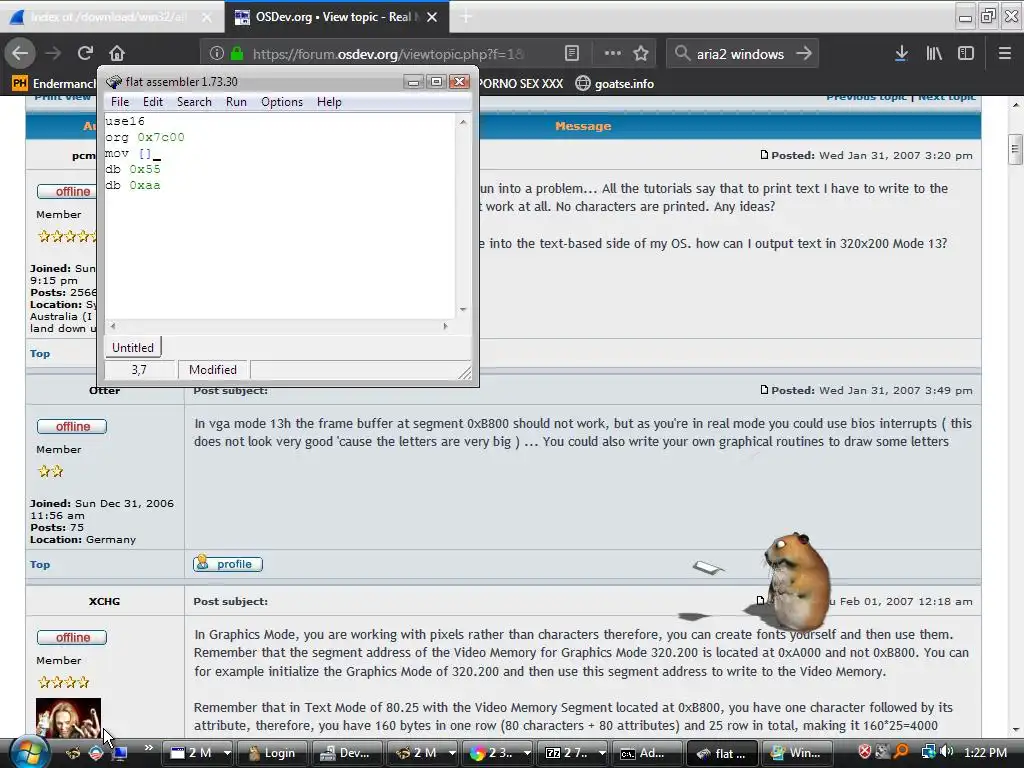Click the editor vertical scroll down arrow
The image size is (1024, 768).
coord(463,310)
